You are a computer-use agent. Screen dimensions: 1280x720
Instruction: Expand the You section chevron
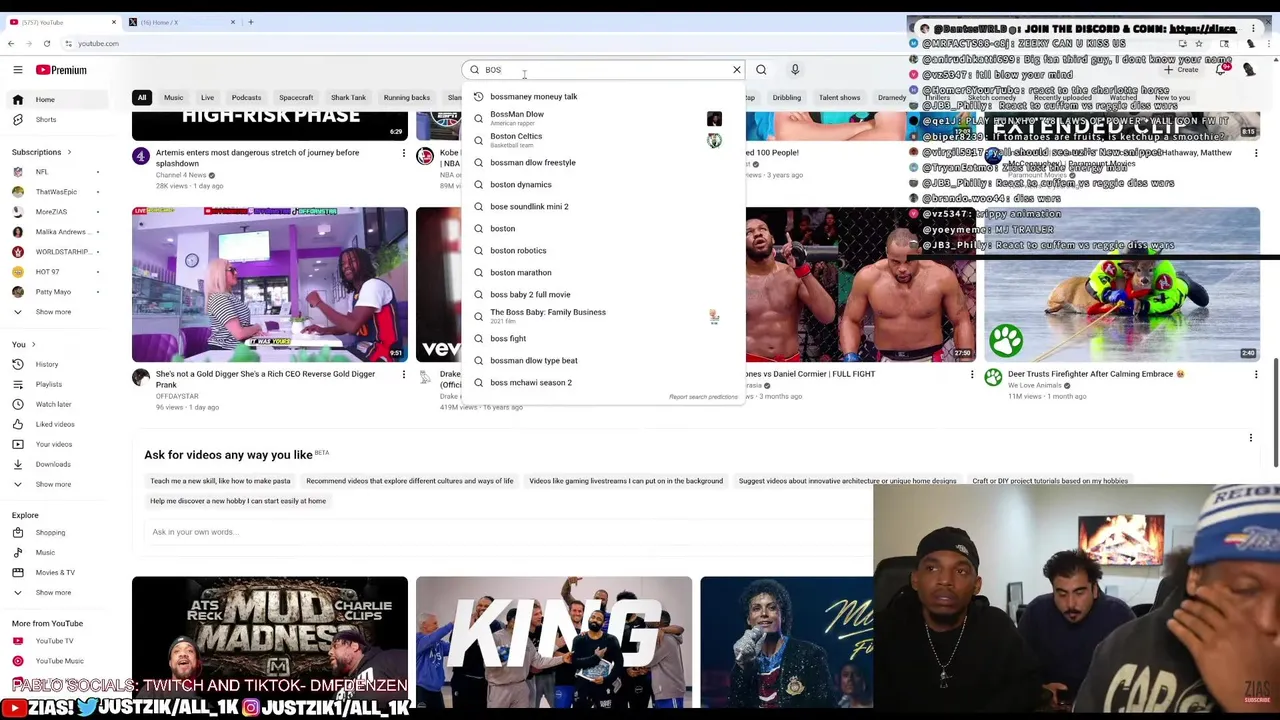point(32,344)
